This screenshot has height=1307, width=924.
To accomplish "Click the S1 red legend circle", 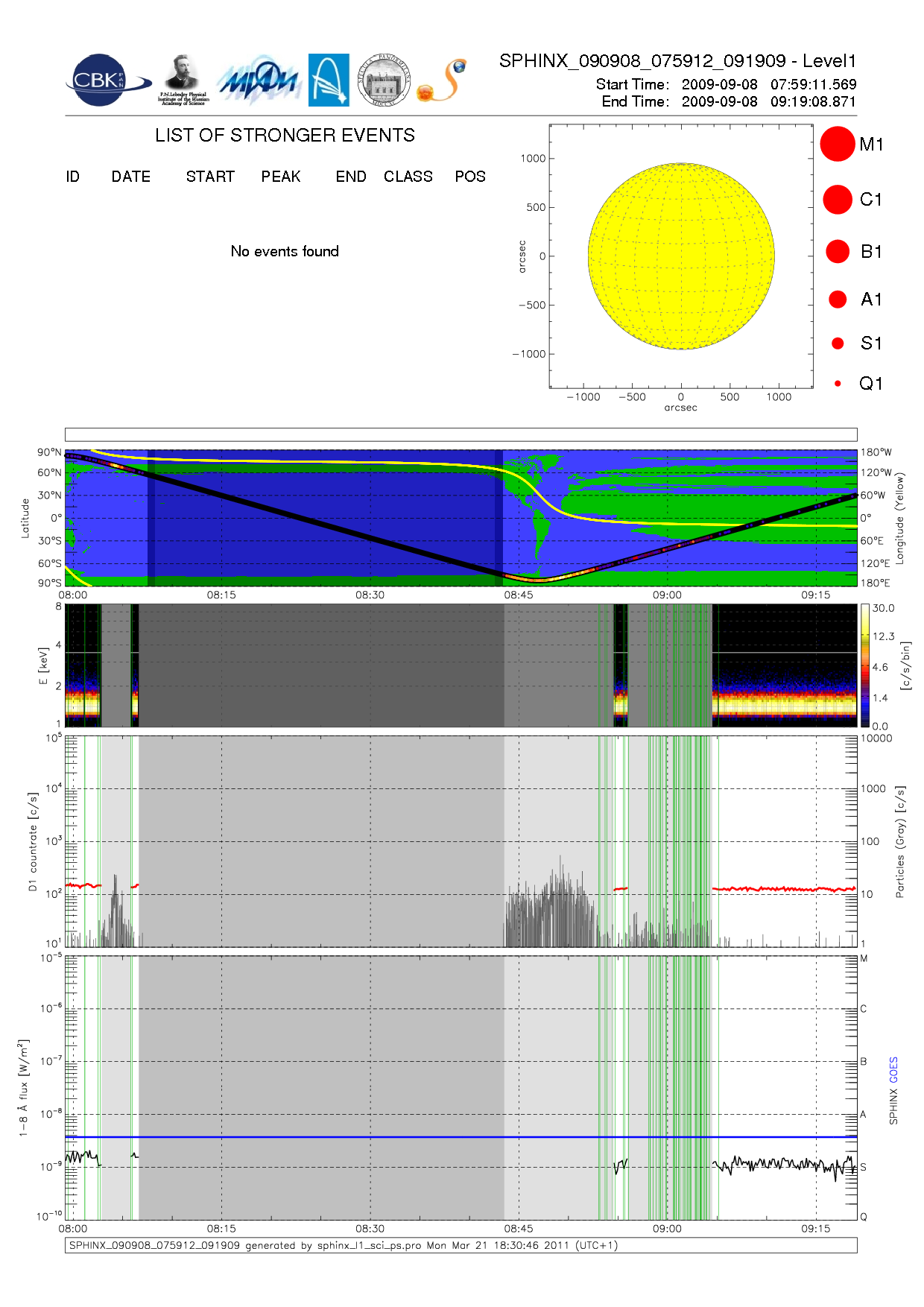I will click(838, 344).
